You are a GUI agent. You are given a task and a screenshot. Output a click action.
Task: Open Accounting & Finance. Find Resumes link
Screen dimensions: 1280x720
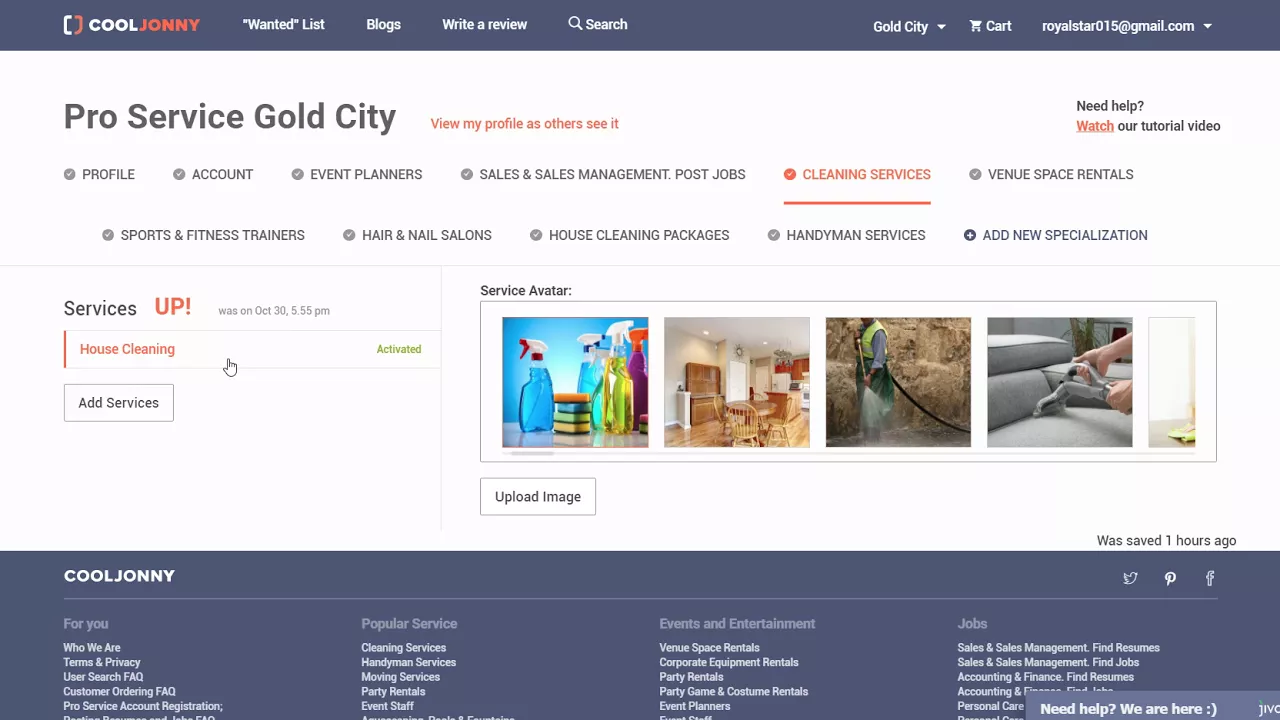coord(1045,677)
